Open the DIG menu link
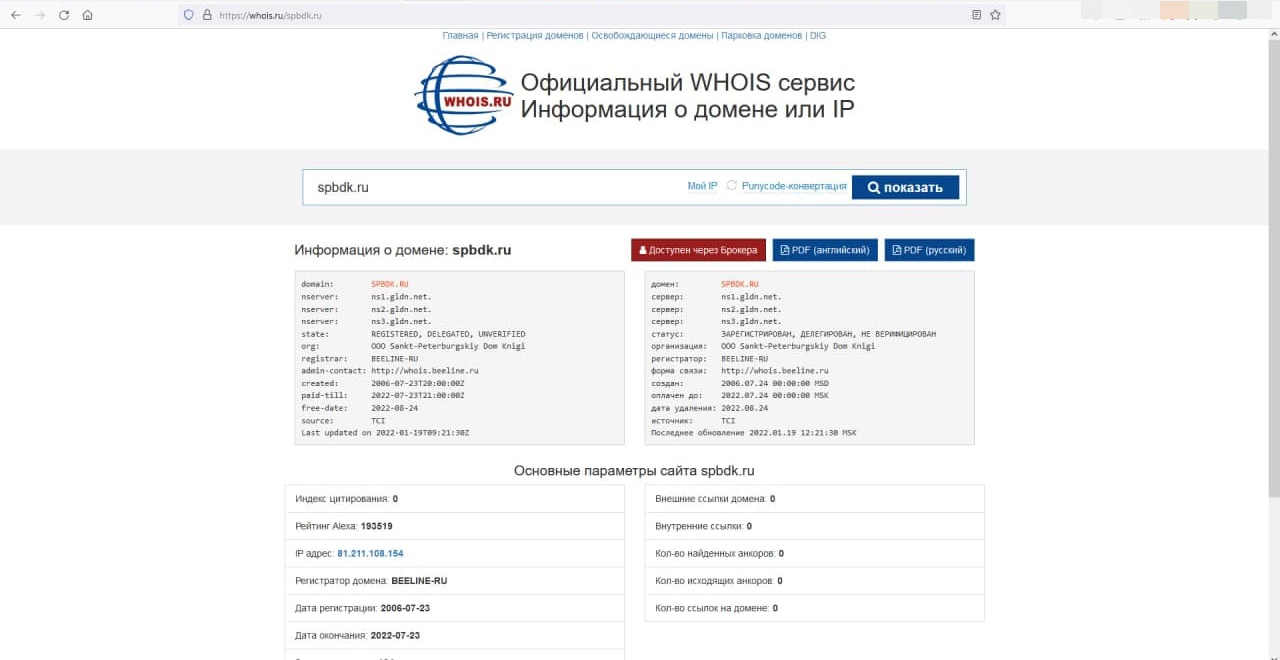Image resolution: width=1280 pixels, height=660 pixels. 818,35
